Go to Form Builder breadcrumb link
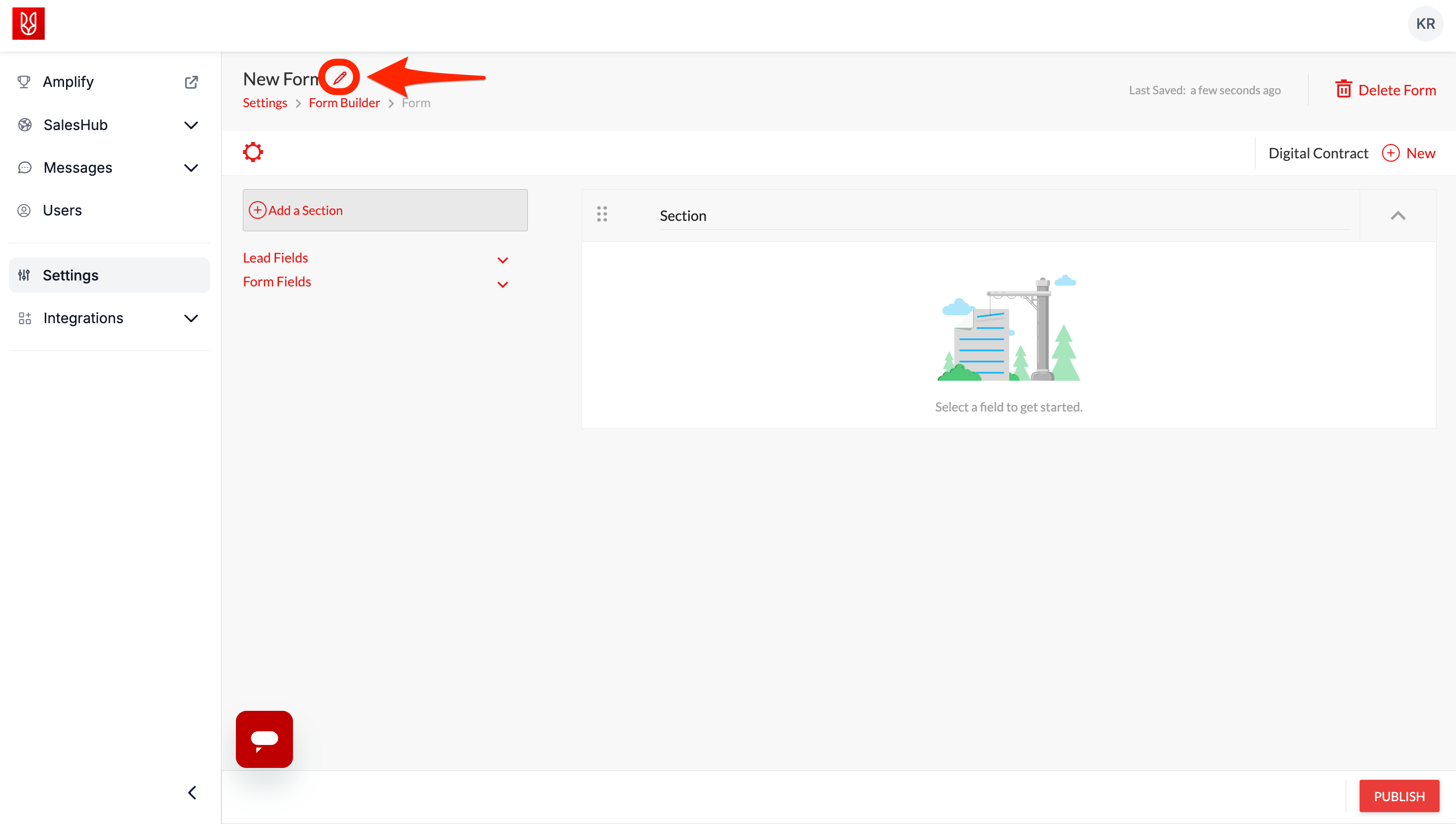1456x824 pixels. click(344, 103)
